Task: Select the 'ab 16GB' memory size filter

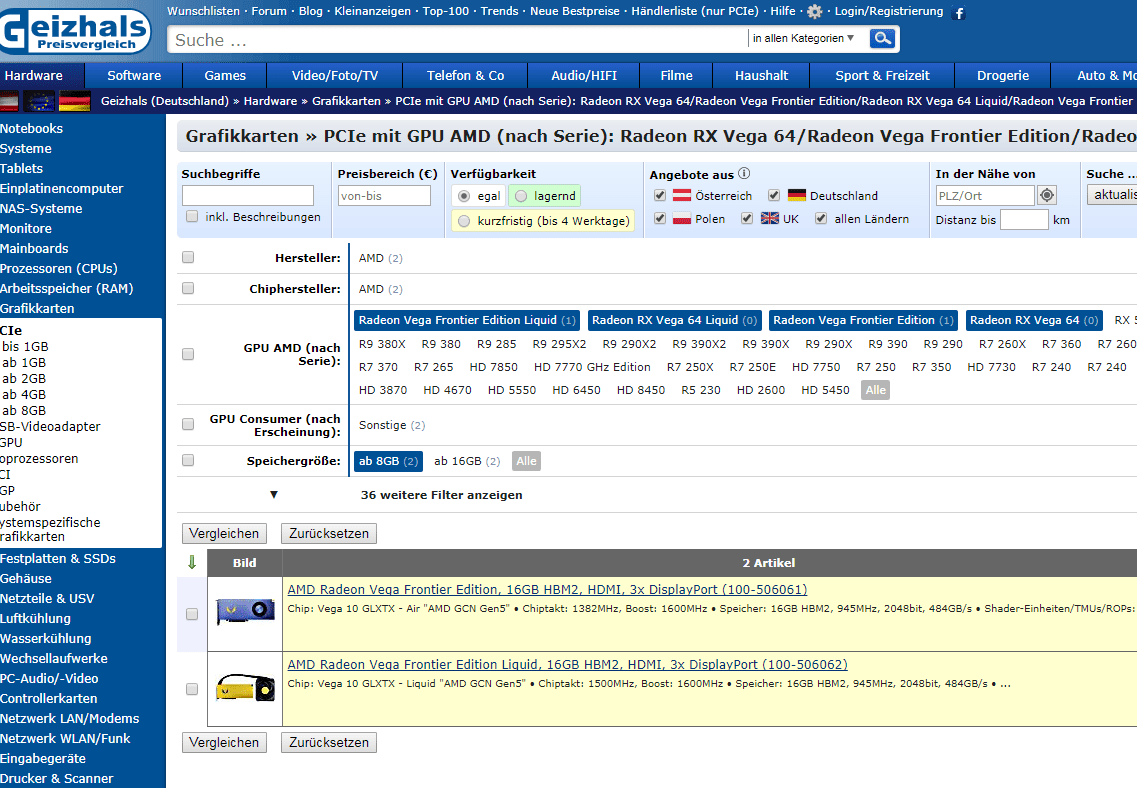Action: coord(467,461)
